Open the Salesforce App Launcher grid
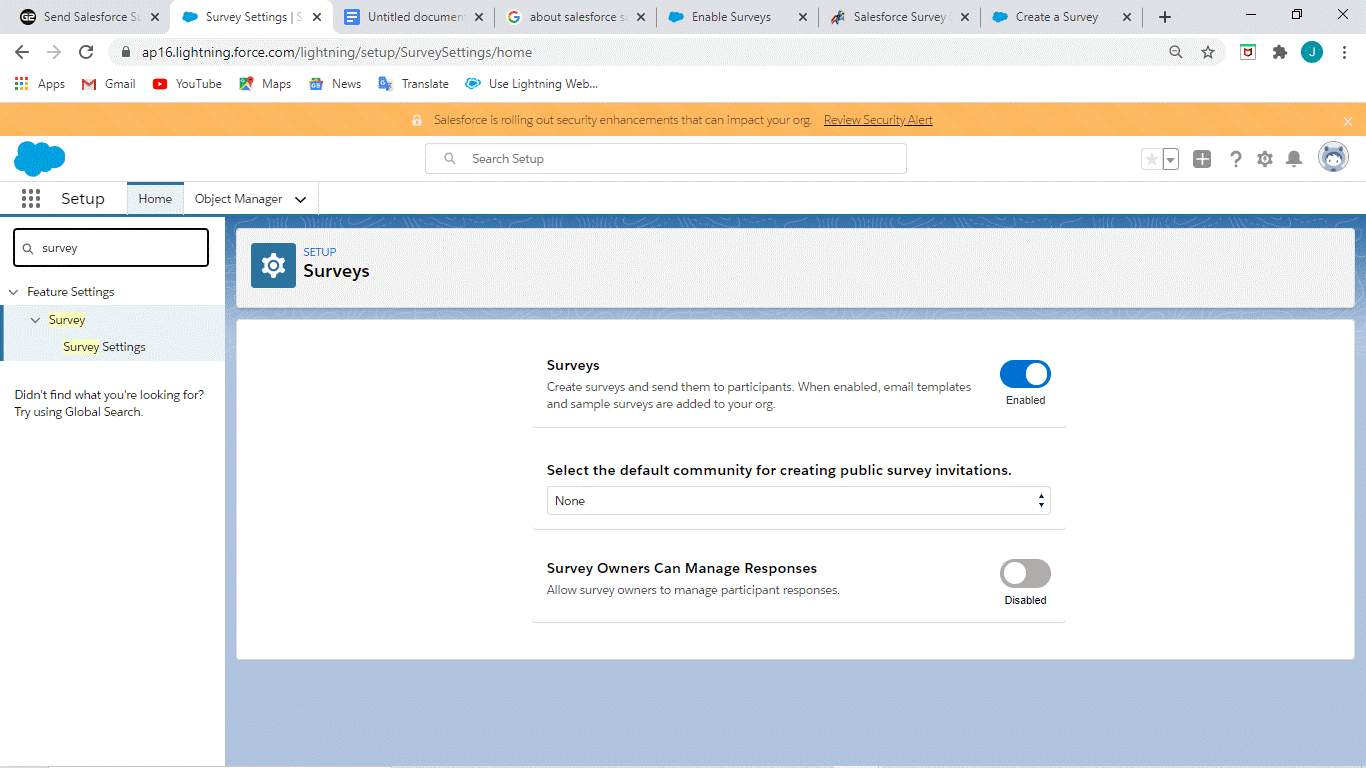The image size is (1366, 768). coord(31,198)
